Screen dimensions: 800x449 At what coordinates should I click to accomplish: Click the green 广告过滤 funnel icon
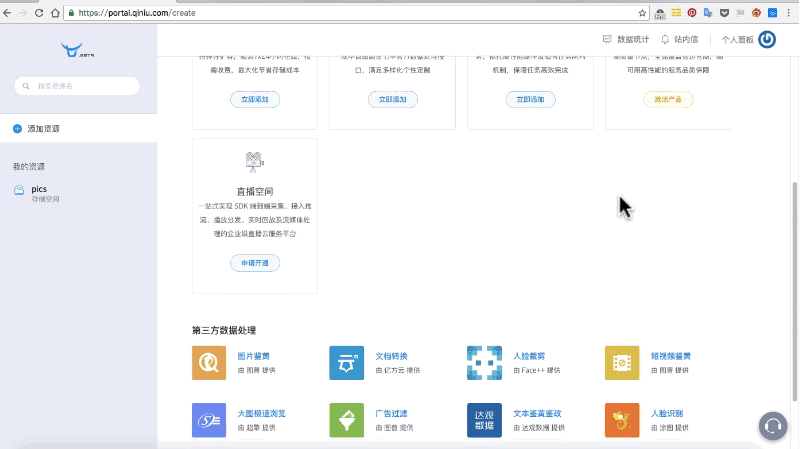pyautogui.click(x=346, y=420)
